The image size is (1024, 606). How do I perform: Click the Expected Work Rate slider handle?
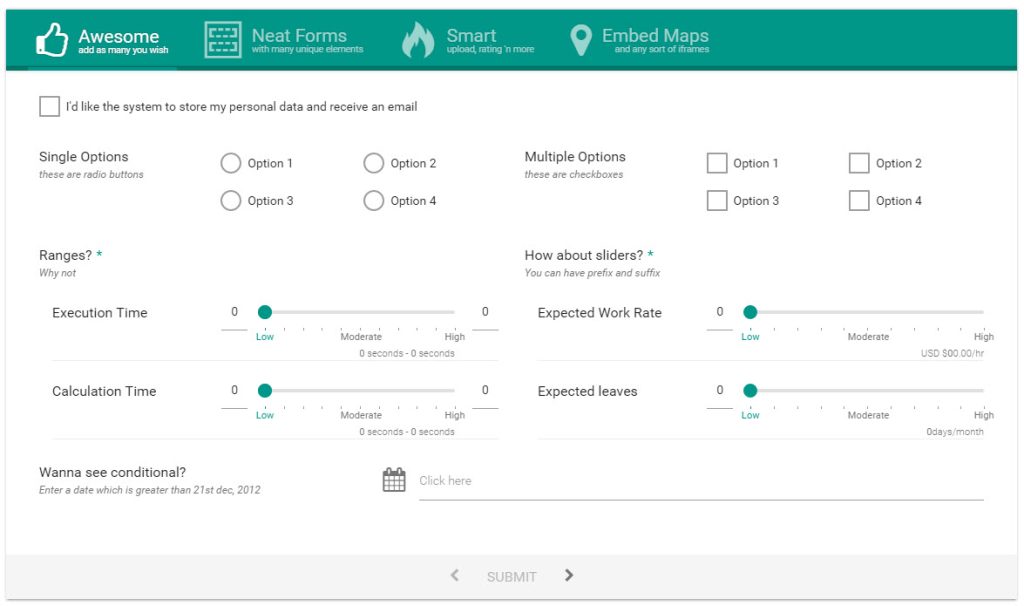pyautogui.click(x=750, y=312)
